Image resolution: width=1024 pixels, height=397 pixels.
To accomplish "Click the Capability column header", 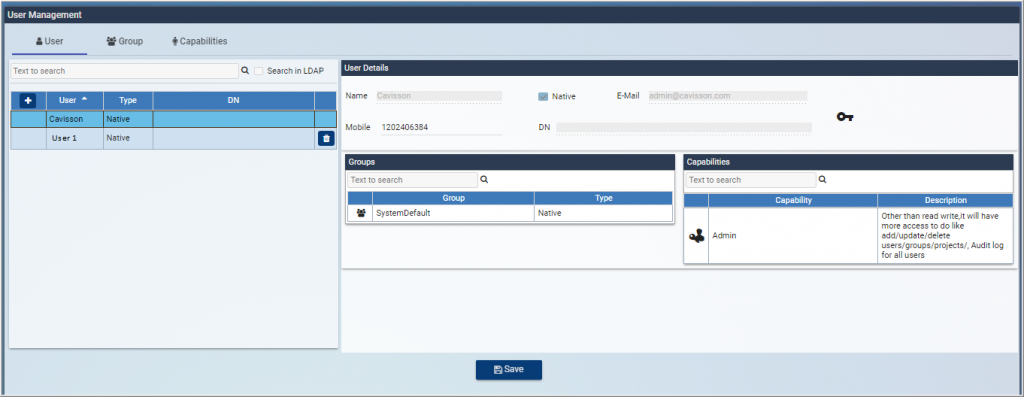I will click(x=793, y=200).
